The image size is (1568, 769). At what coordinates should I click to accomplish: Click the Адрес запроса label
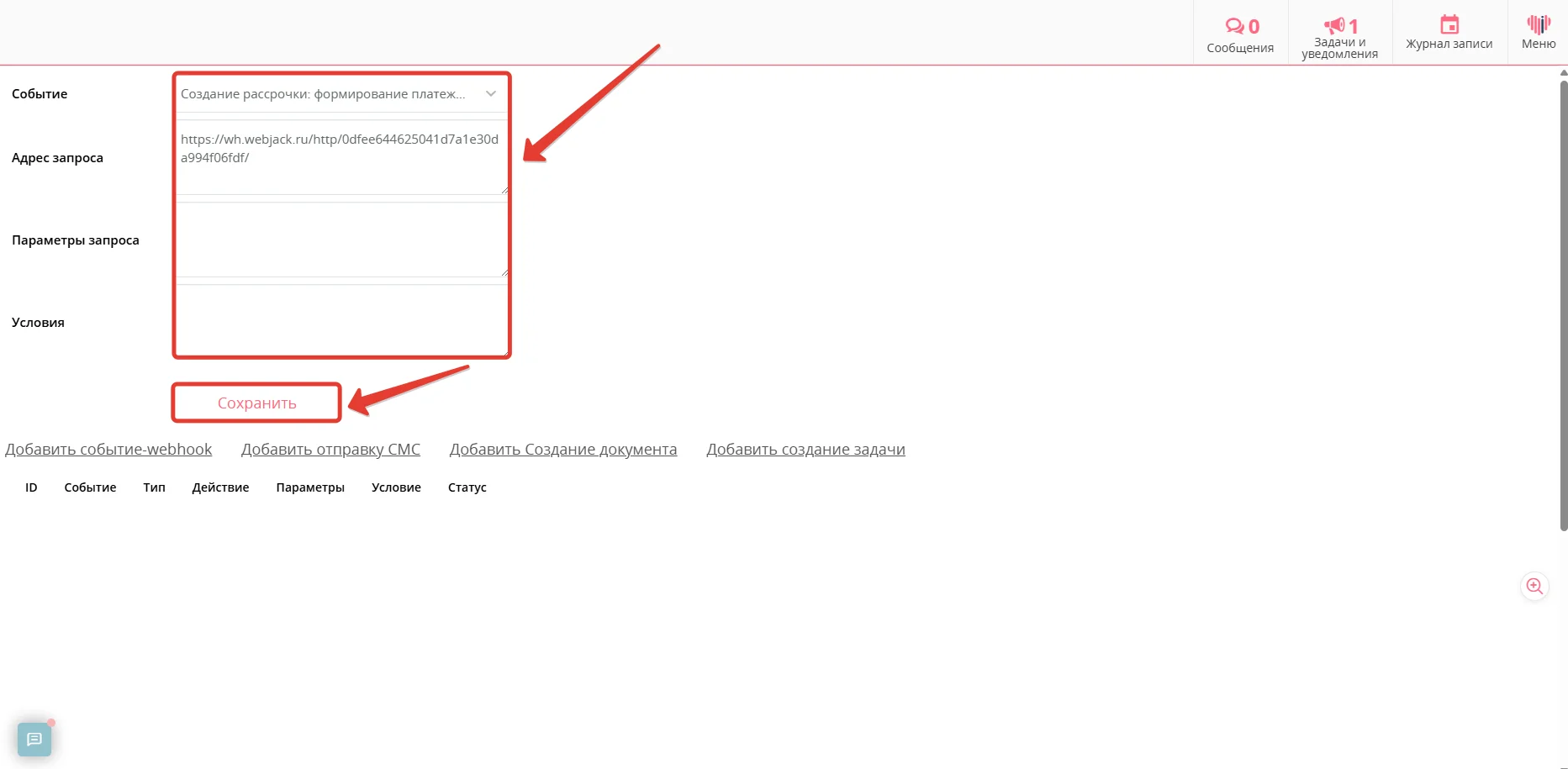[x=57, y=158]
